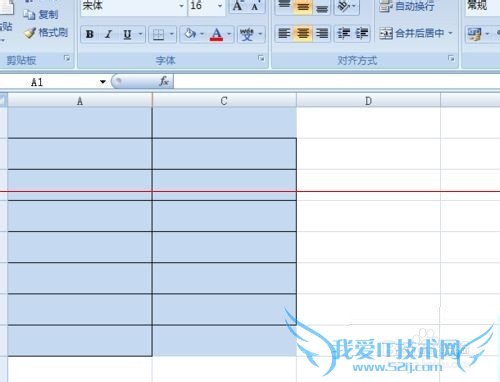Click accounting number format icon
The height and width of the screenshot is (382, 500).
(x=475, y=34)
